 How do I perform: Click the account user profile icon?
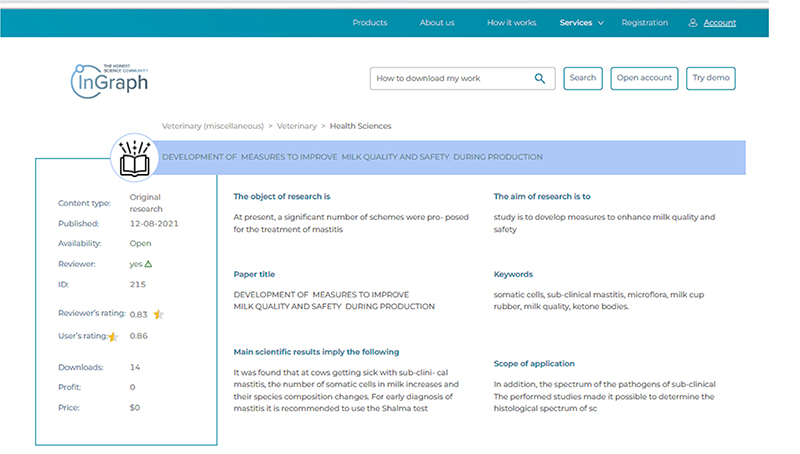pyautogui.click(x=693, y=23)
